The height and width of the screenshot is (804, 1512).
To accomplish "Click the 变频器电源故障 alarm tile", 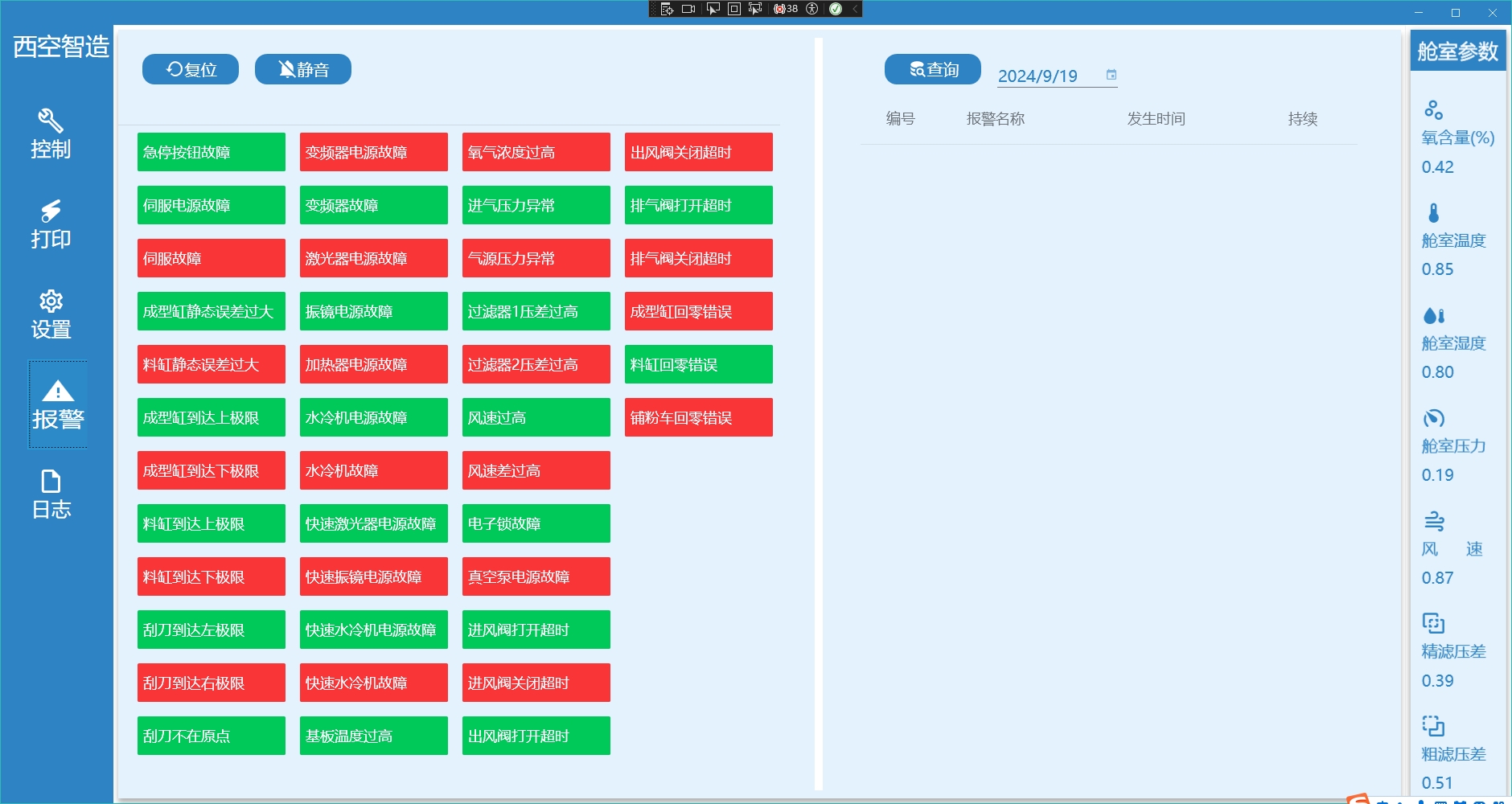I will 374,152.
